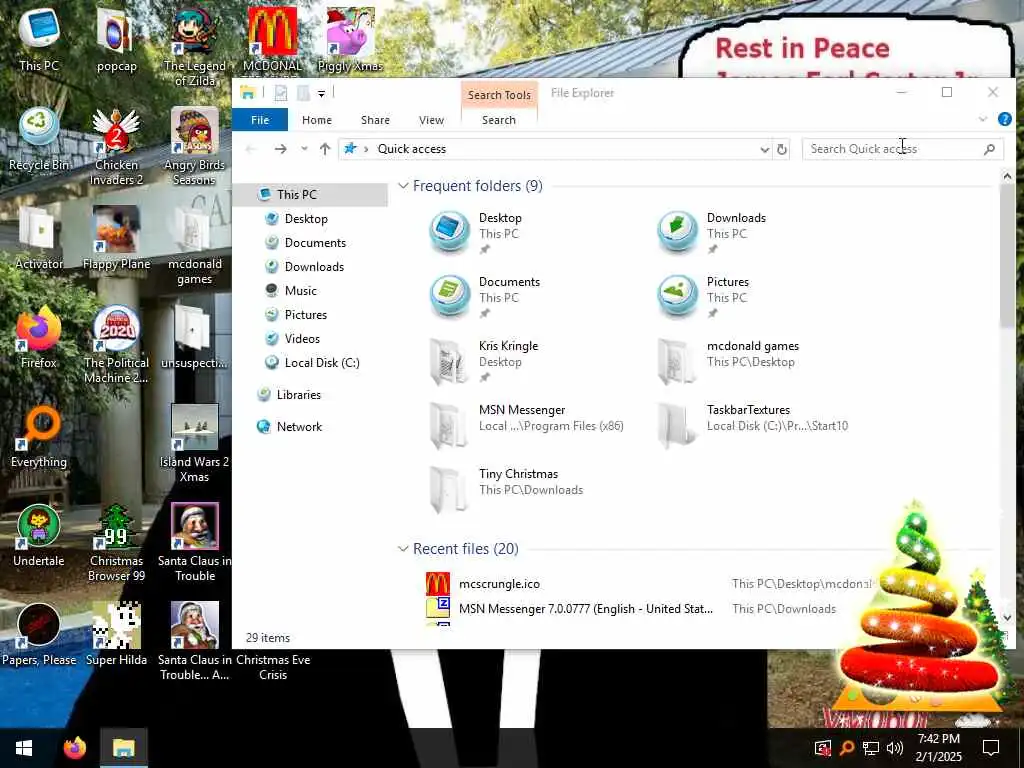
Task: Open the File ribbon tab
Action: [260, 120]
